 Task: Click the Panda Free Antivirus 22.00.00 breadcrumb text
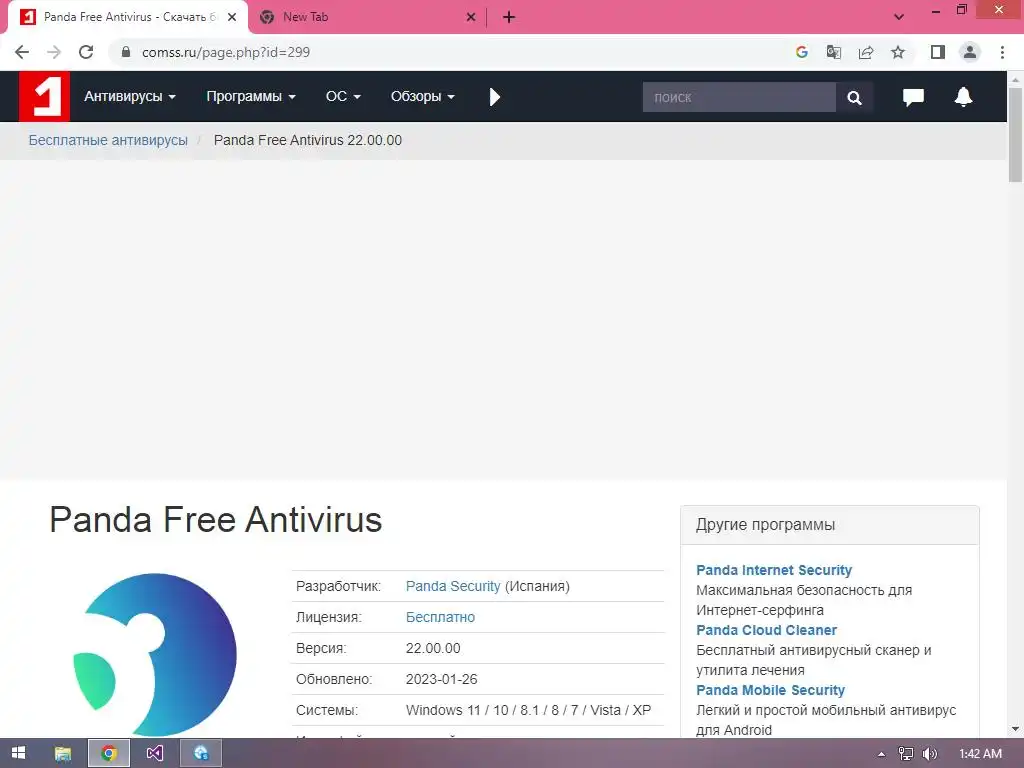point(308,140)
